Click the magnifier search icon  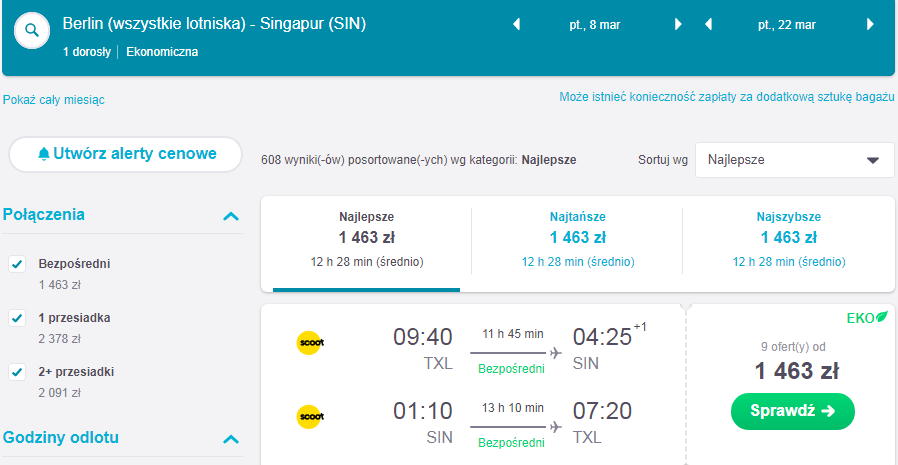32,30
